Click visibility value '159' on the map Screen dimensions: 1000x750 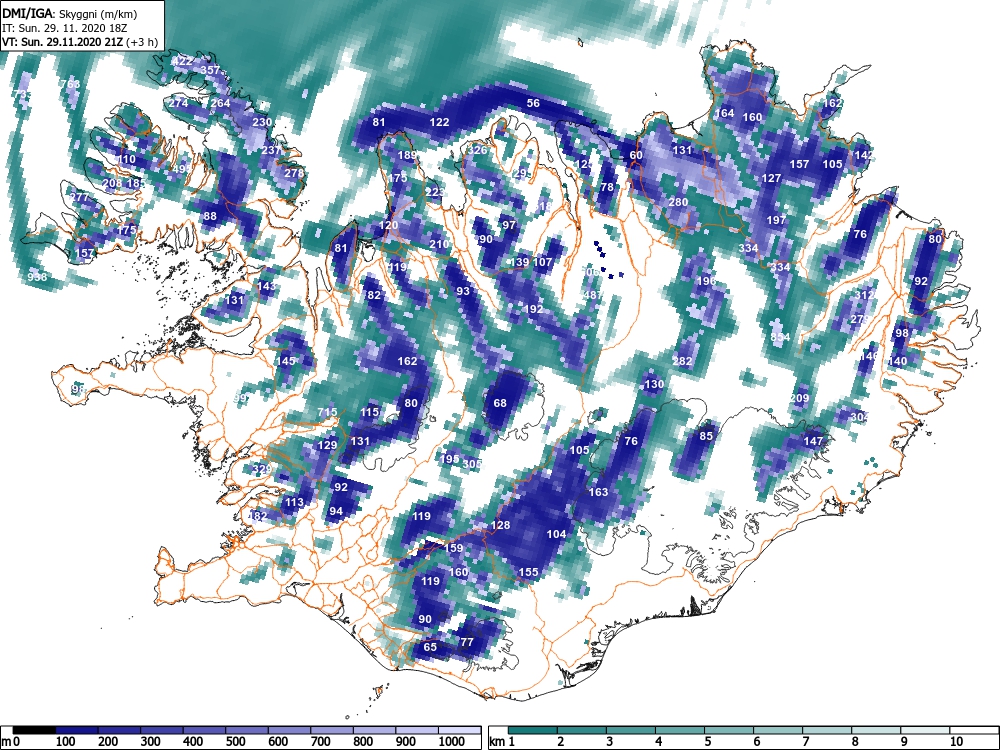pyautogui.click(x=453, y=548)
